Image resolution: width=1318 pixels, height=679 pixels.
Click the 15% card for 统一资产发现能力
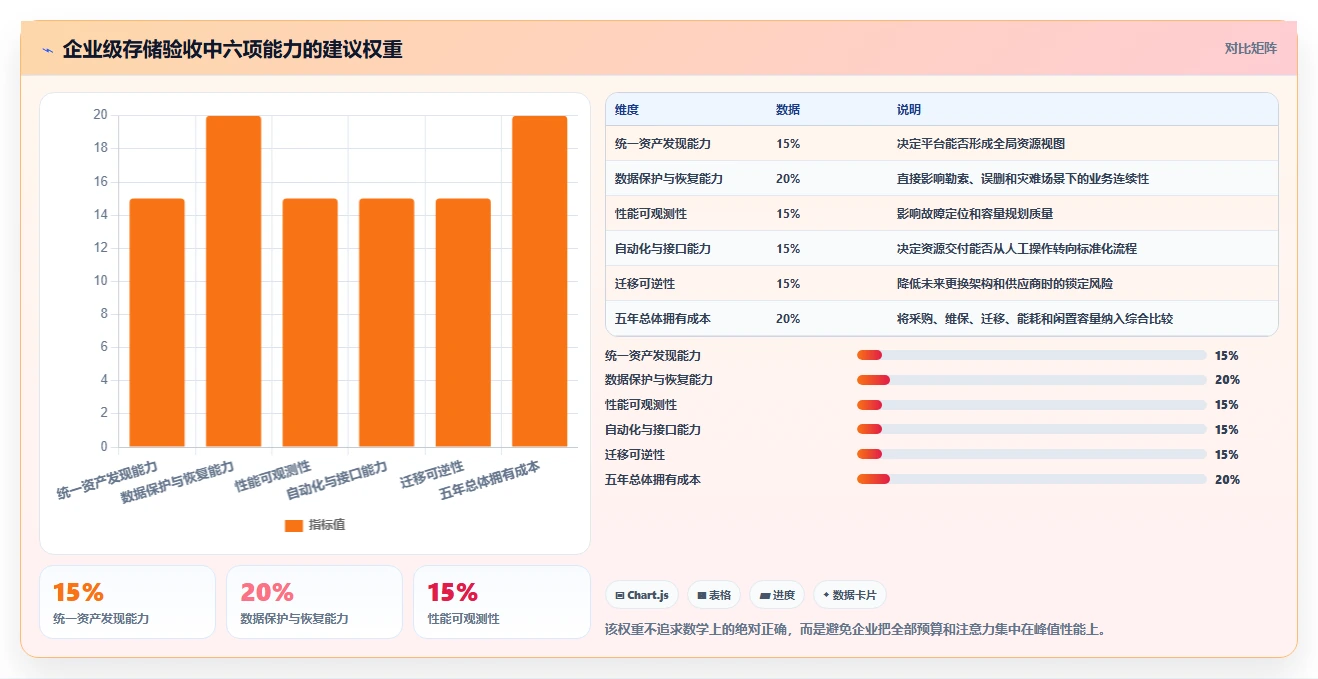[x=127, y=602]
